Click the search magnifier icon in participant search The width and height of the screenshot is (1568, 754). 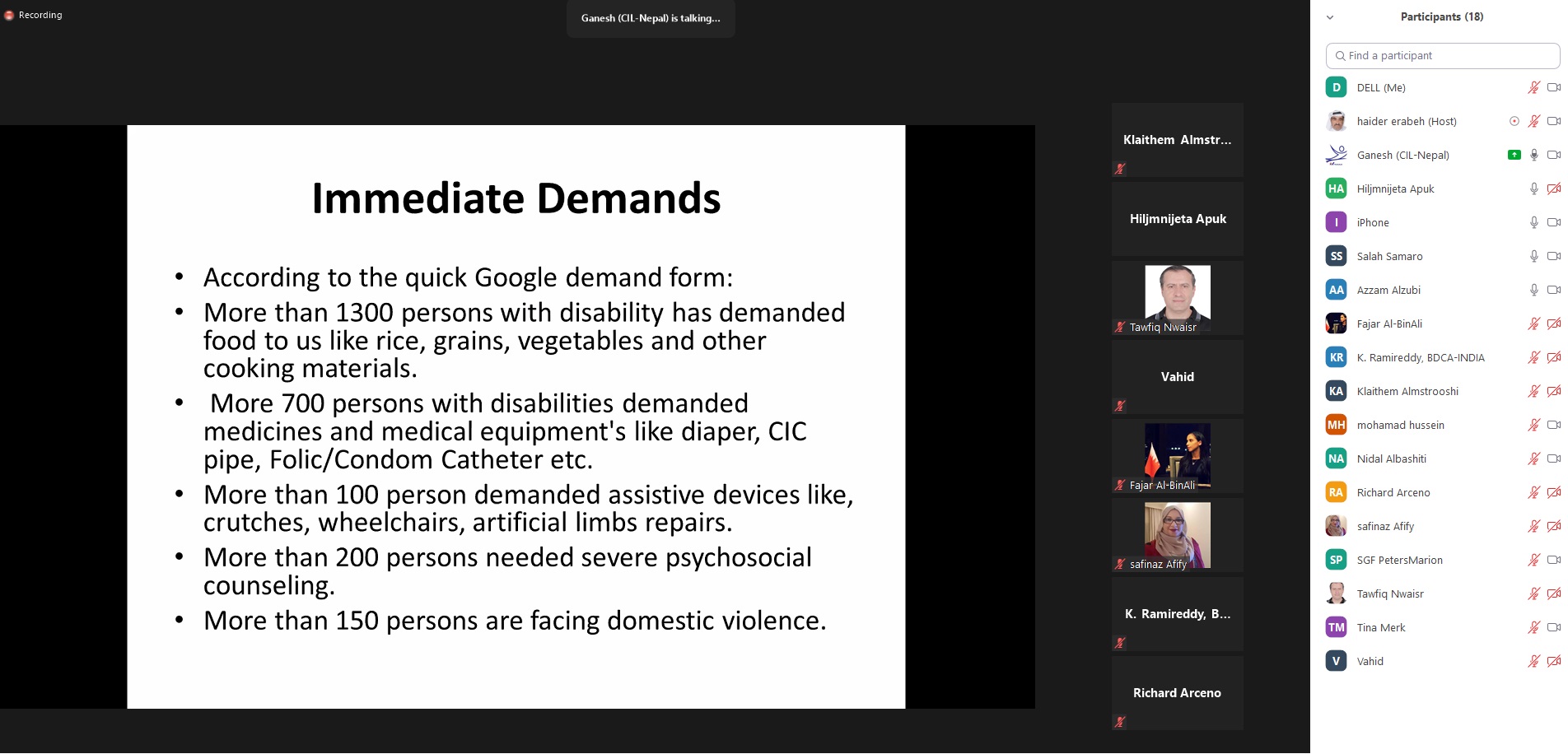(x=1340, y=56)
